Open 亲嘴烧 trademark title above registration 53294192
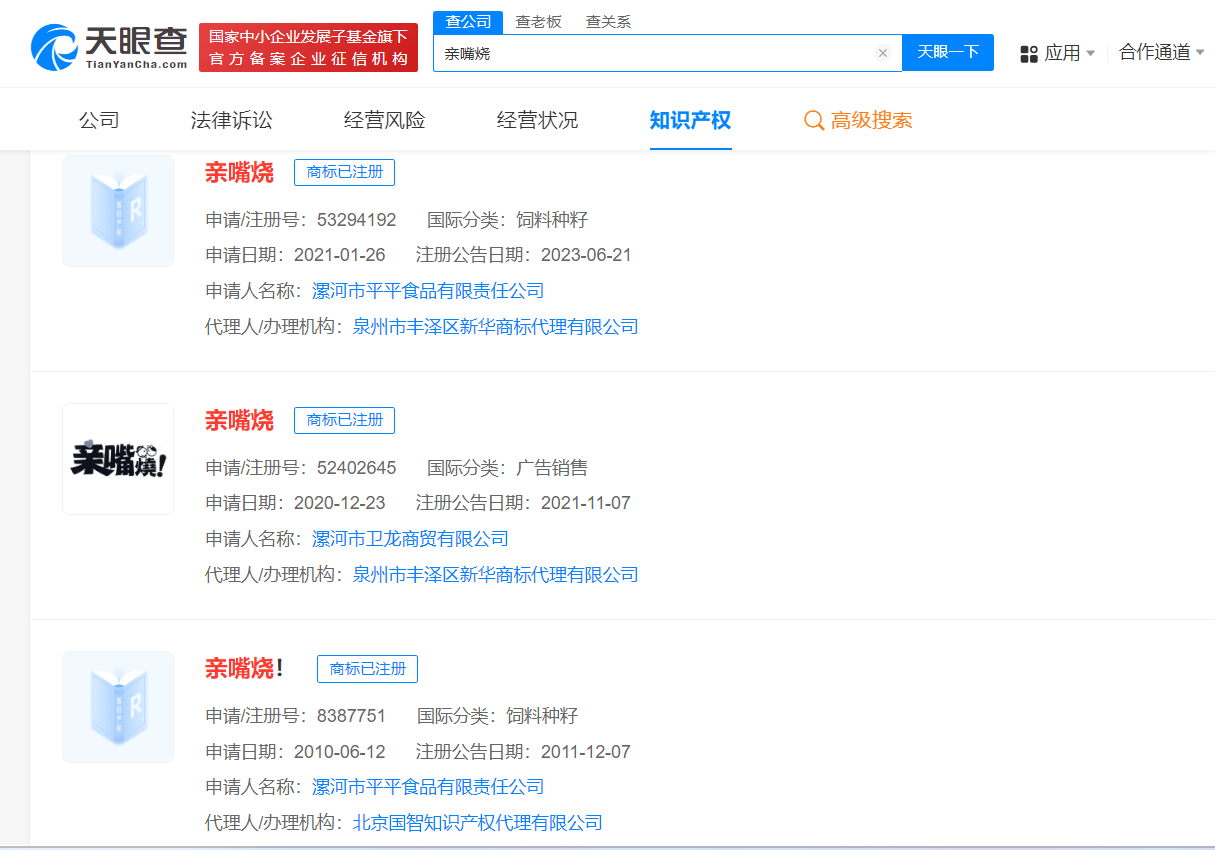Screen dimensions: 1215x850 [x=239, y=172]
